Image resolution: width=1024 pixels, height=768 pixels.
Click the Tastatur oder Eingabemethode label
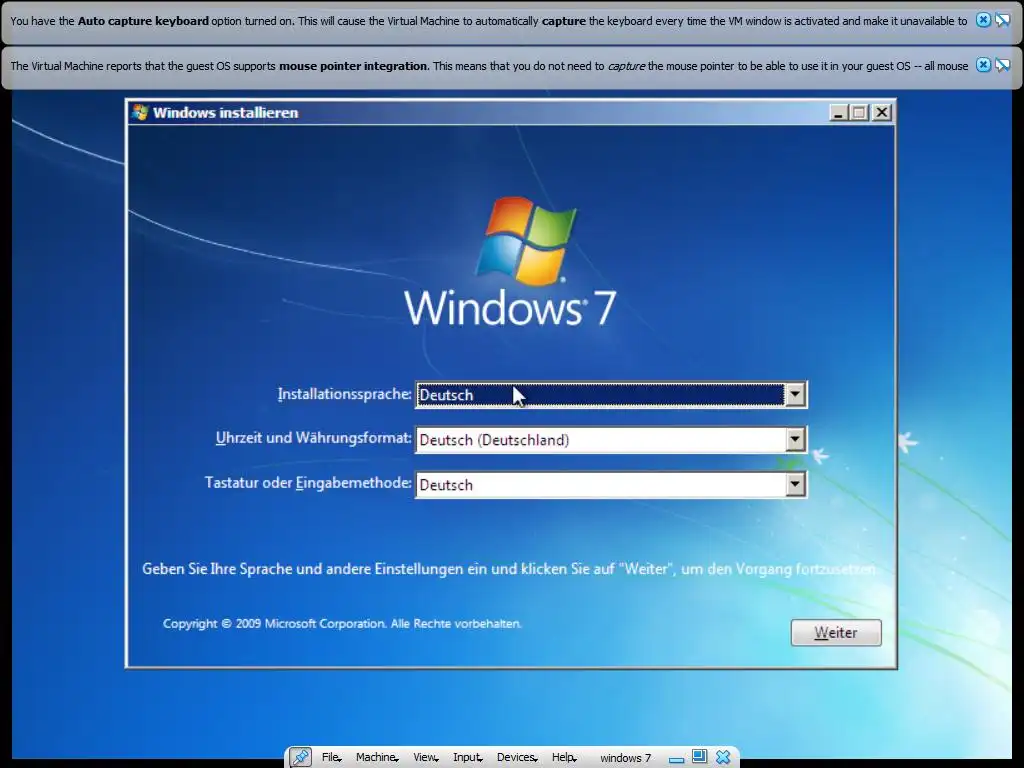(308, 483)
